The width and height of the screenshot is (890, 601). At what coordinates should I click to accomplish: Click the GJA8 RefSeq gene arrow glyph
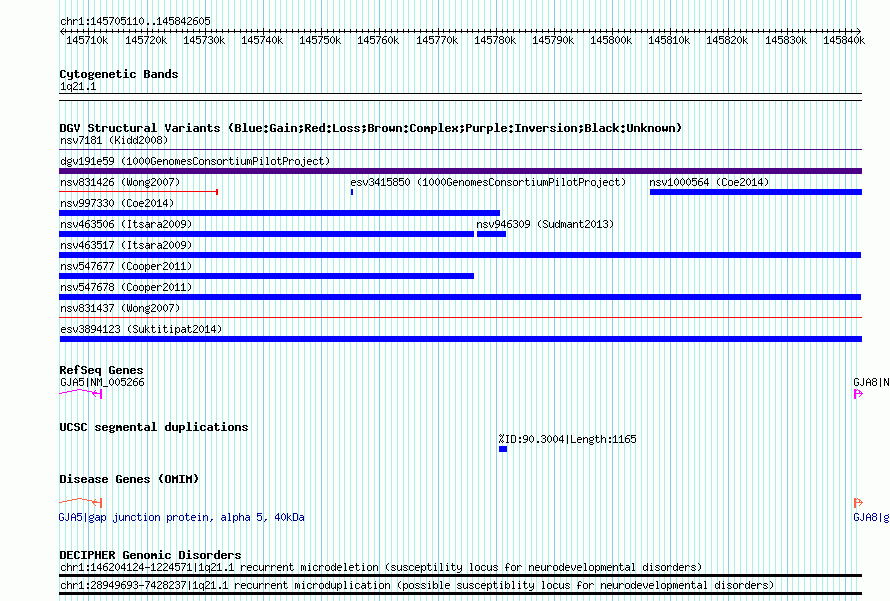click(858, 393)
